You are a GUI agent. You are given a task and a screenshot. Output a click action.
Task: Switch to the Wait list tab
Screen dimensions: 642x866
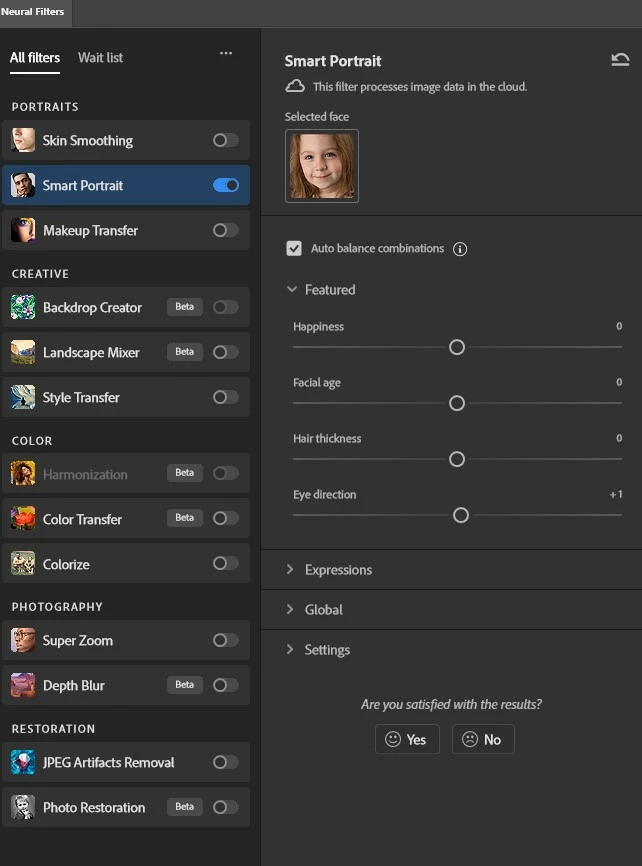click(x=101, y=57)
